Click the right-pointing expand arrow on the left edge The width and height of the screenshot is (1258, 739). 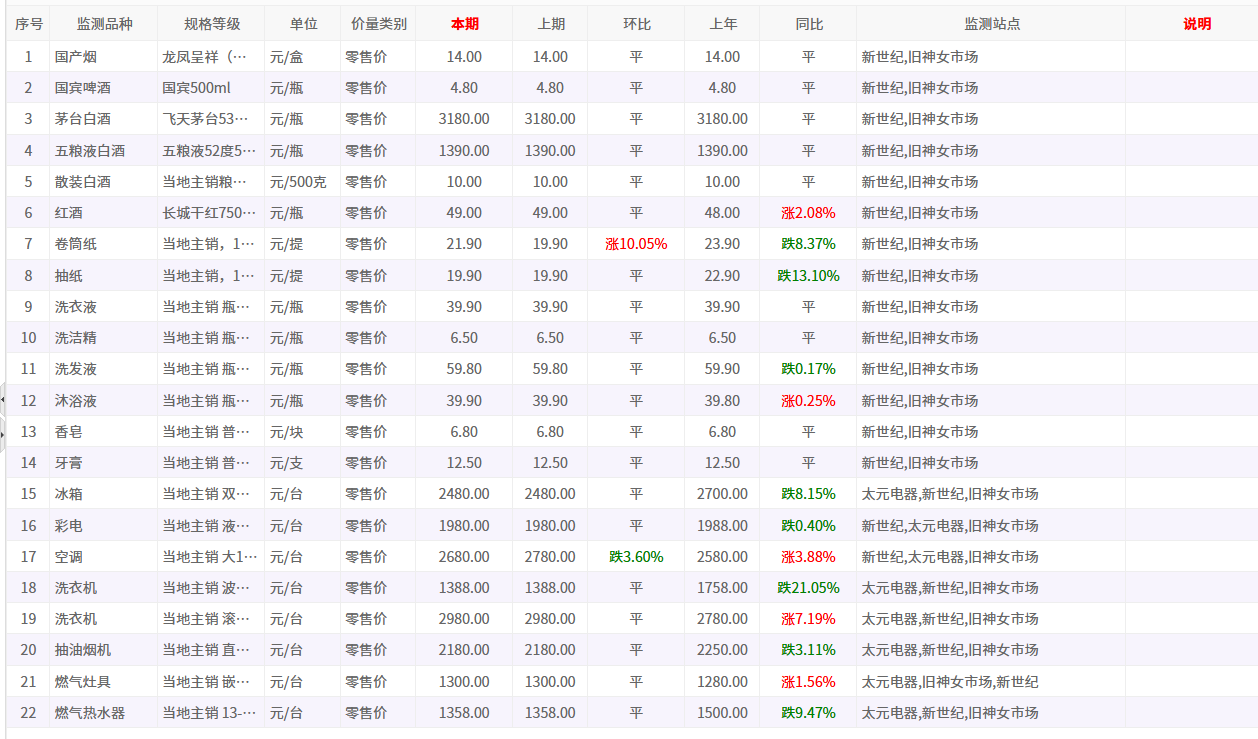pos(3,434)
